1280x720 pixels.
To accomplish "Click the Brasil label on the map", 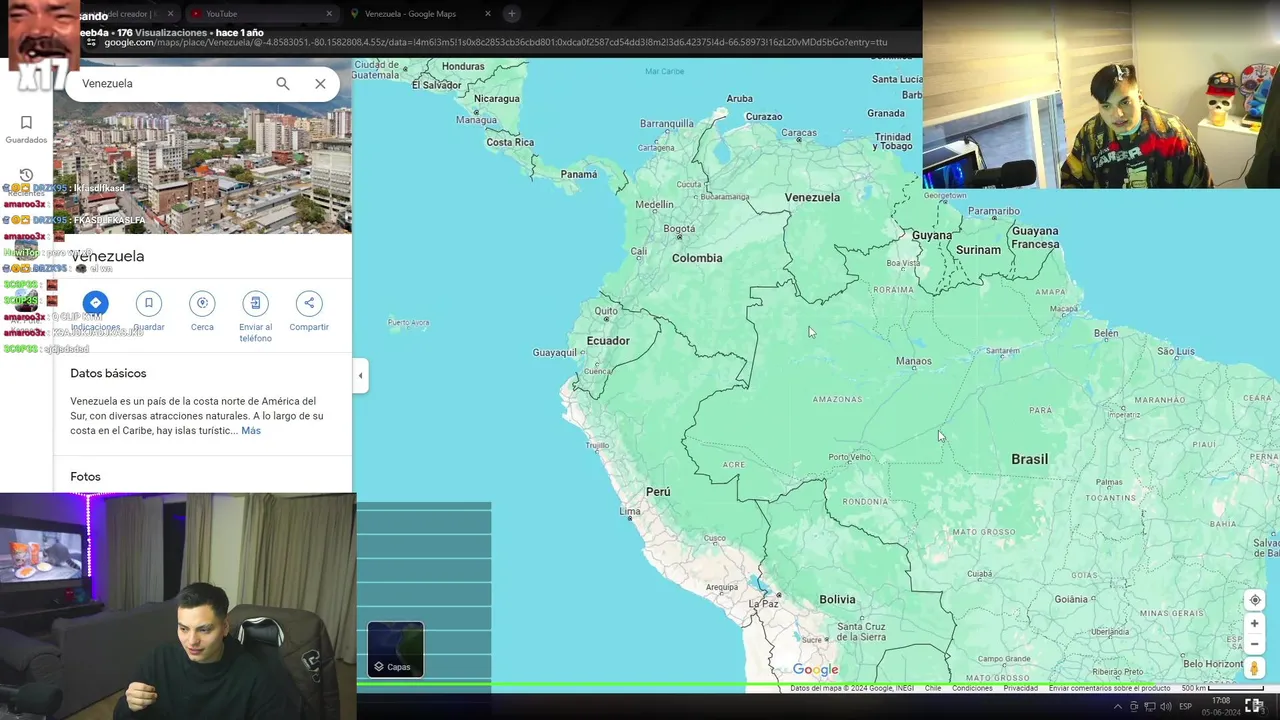I will click(x=1030, y=459).
